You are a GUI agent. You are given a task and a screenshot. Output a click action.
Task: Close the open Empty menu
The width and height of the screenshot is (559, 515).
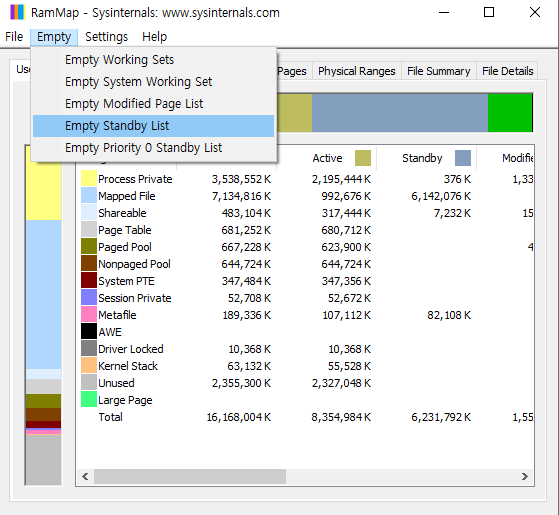[x=54, y=37]
